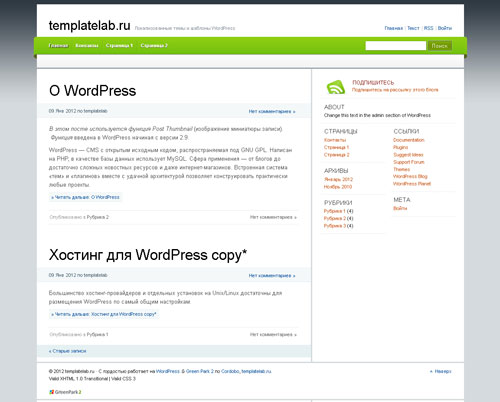Click the search input field
Image resolution: width=500 pixels, height=402 pixels.
396,46
